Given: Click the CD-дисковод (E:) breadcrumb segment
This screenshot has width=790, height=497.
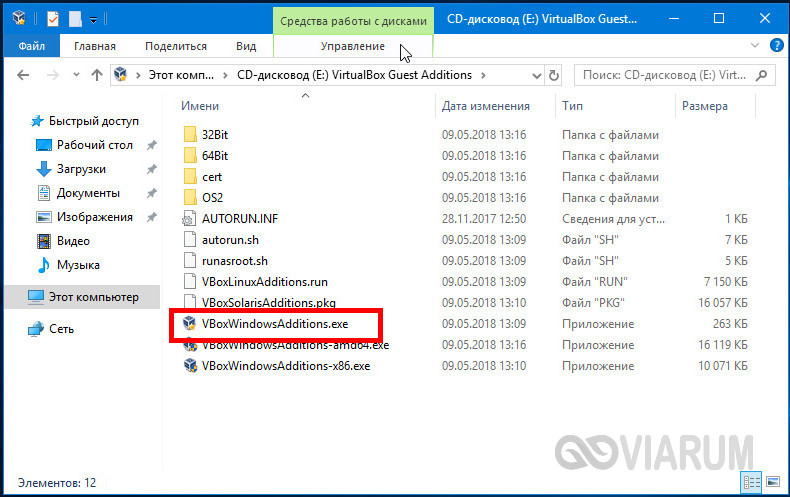Looking at the screenshot, I should (x=354, y=75).
